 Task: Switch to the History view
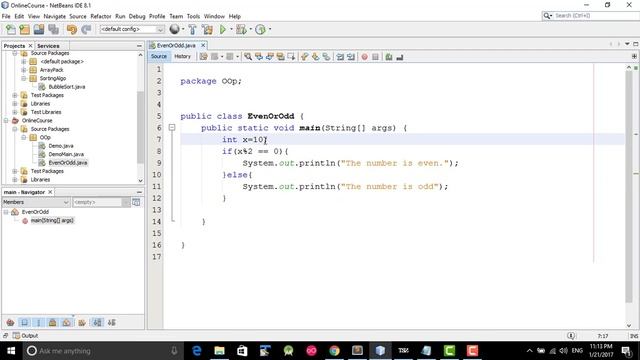point(182,57)
